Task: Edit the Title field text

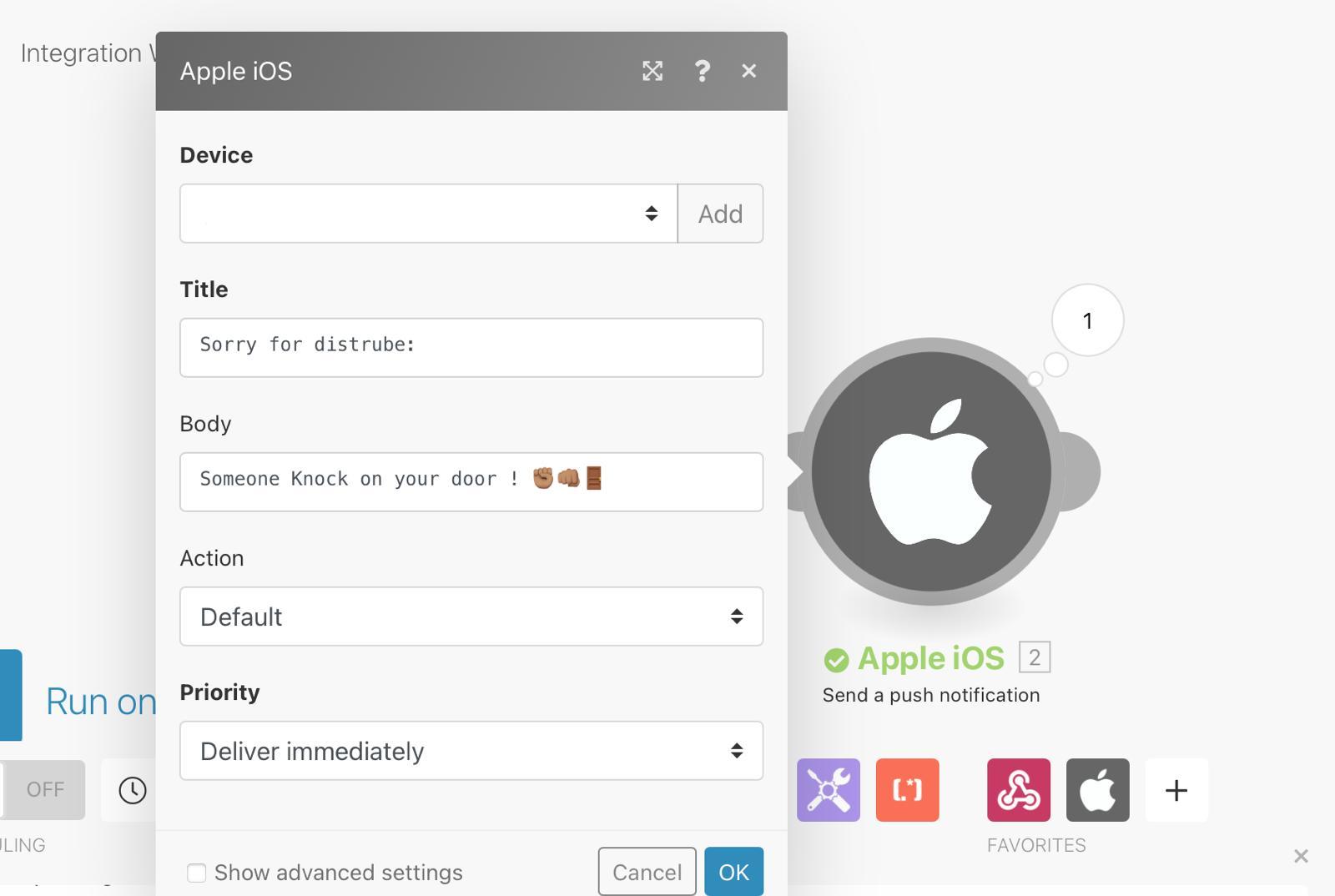Action: coord(471,347)
